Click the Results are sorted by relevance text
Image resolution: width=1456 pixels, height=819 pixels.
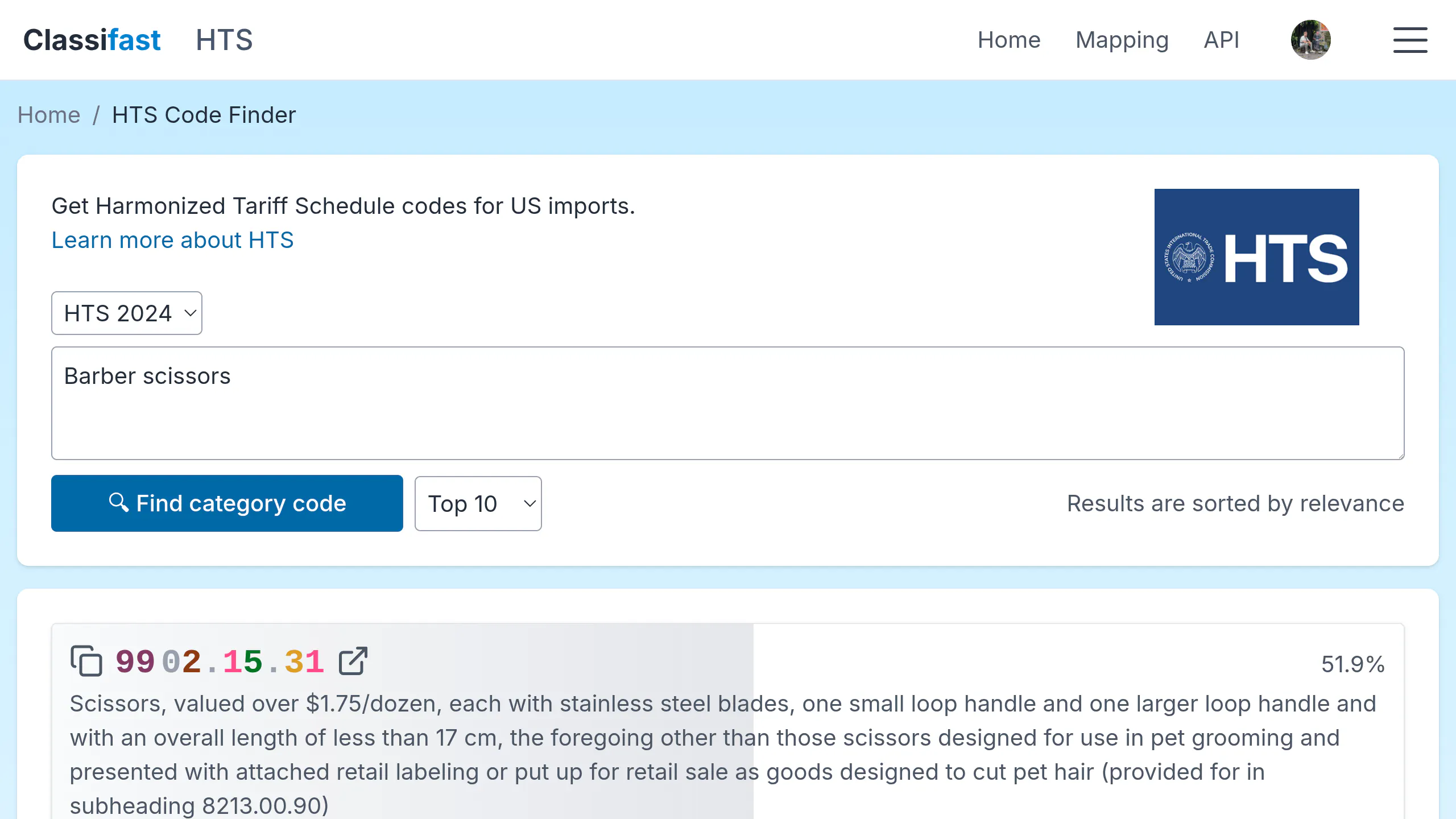pos(1235,503)
